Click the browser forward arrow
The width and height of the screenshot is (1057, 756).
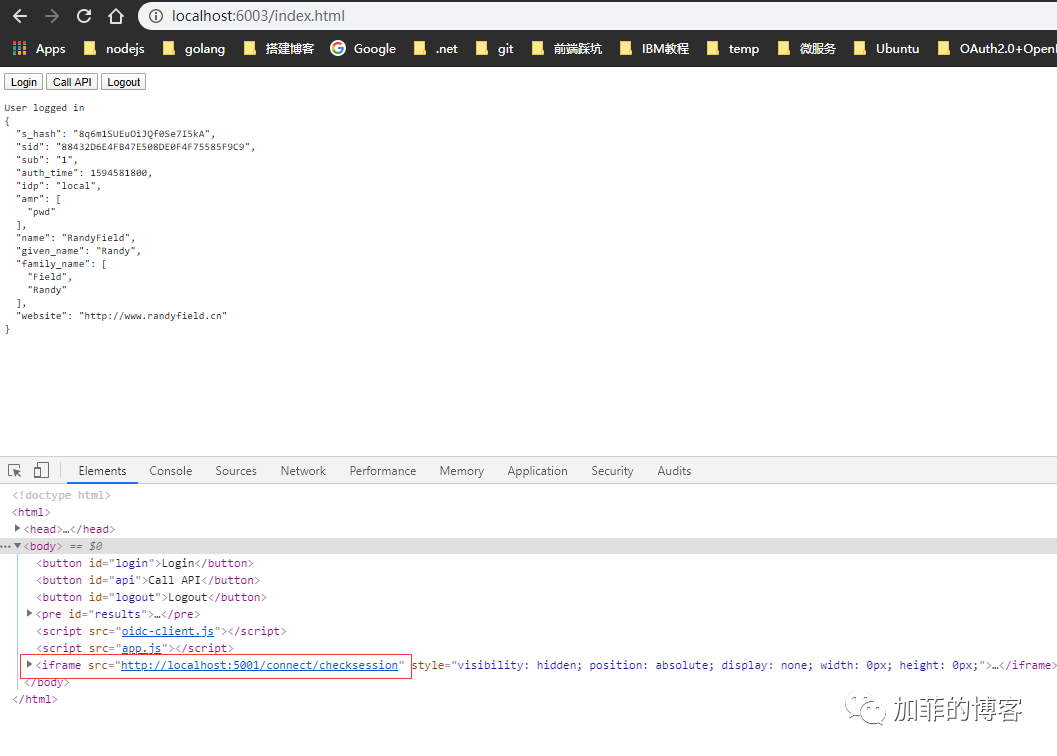tap(52, 16)
